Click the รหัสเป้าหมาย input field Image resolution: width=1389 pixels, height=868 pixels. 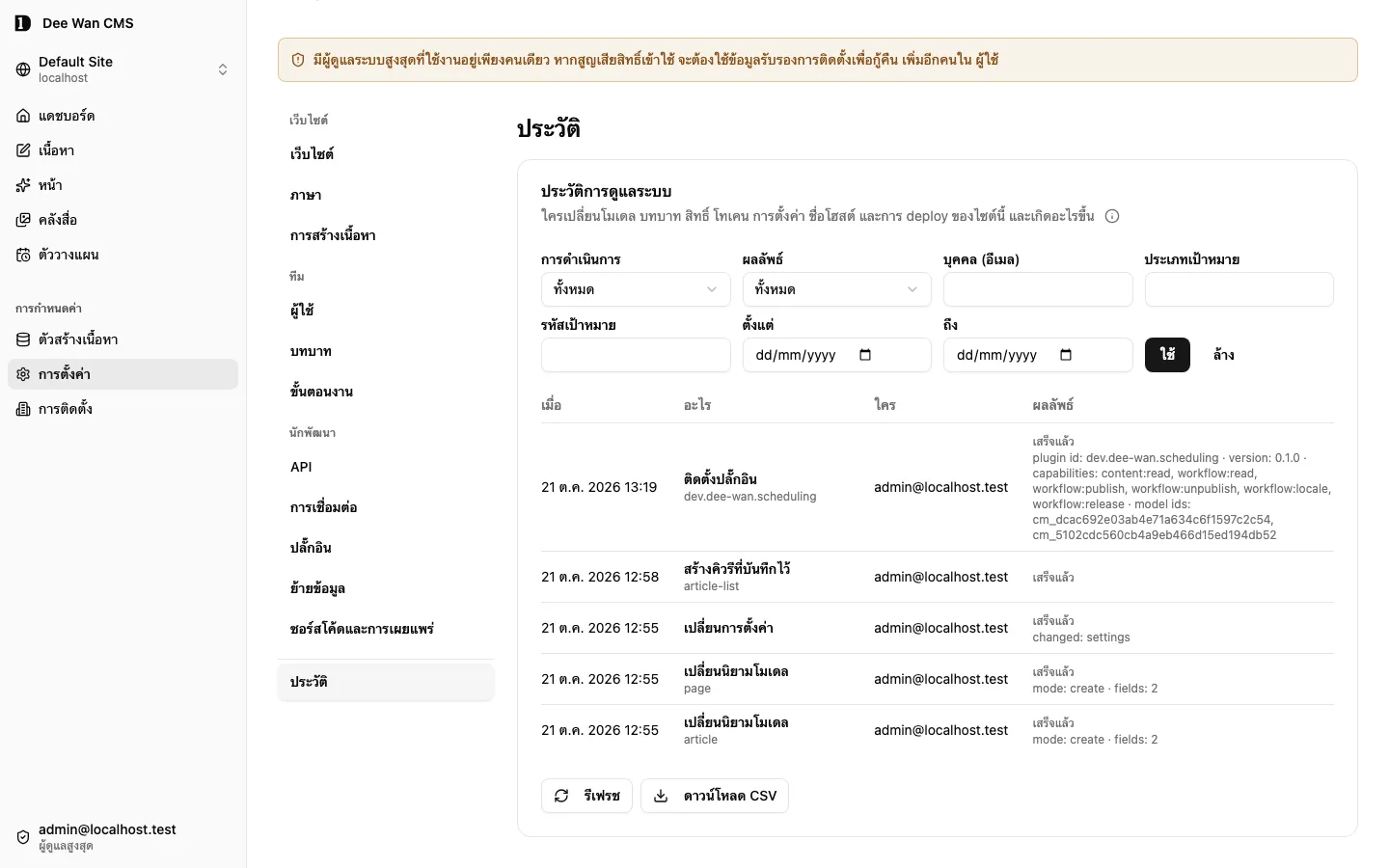636,355
